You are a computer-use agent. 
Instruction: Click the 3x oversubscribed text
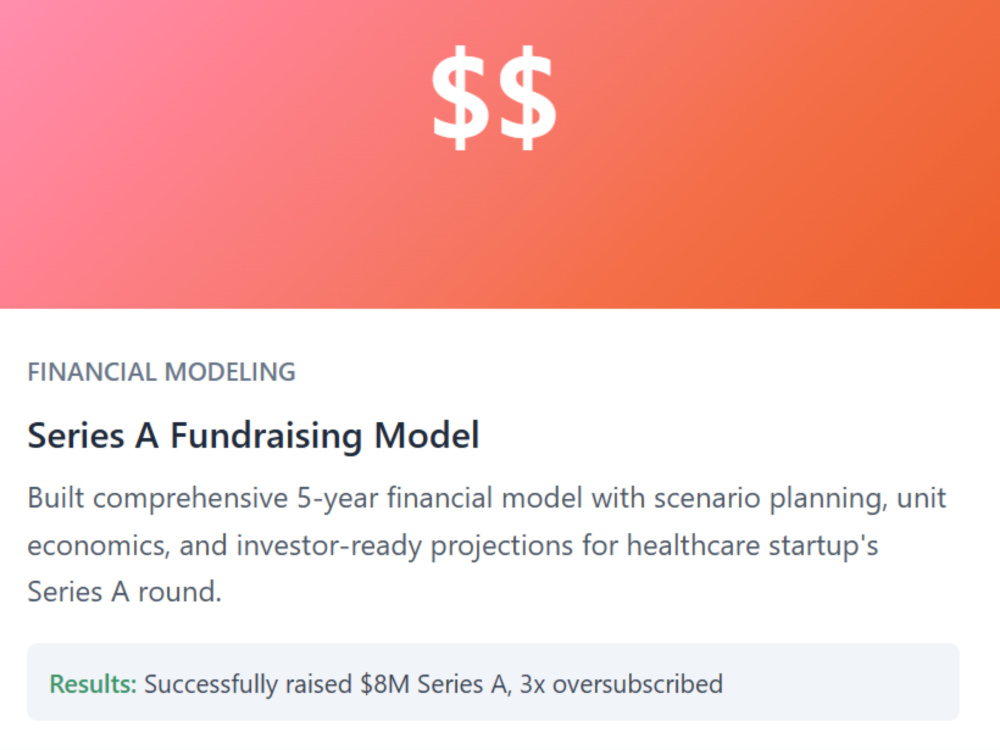[x=621, y=684]
